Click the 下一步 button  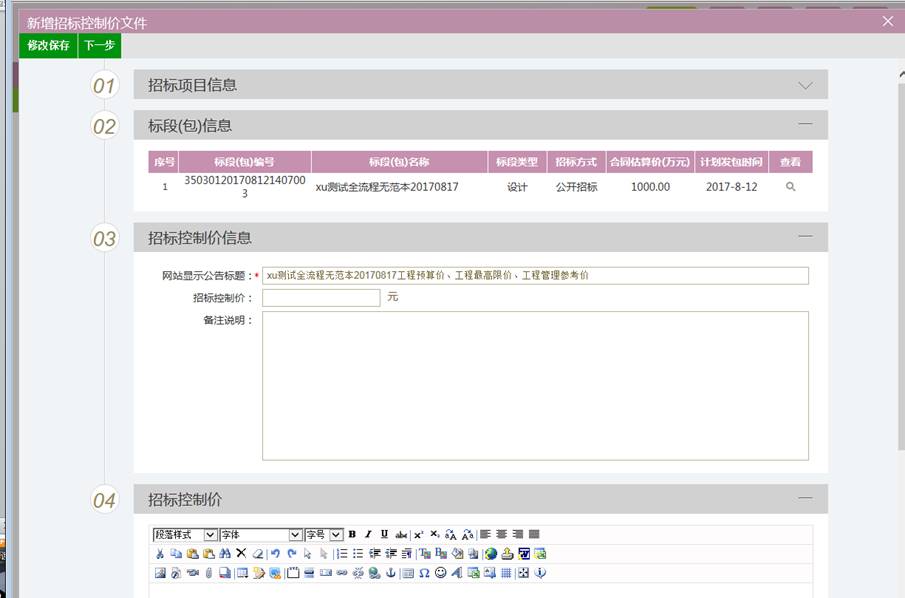(x=99, y=46)
